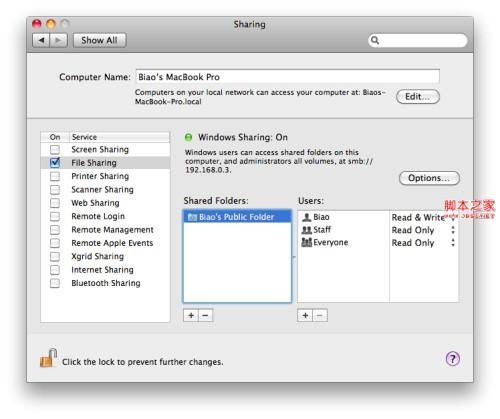Enable Remote Apple Events checkbox
This screenshot has width=500, height=419.
[55, 243]
